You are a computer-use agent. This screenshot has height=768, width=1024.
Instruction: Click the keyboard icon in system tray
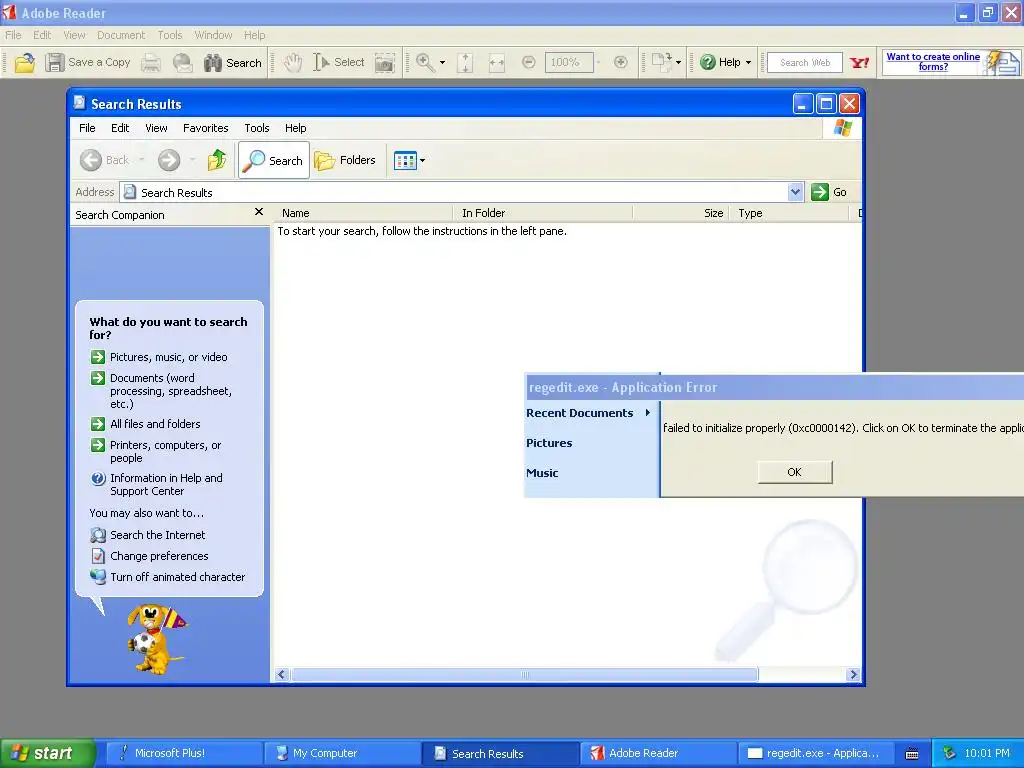pyautogui.click(x=912, y=754)
